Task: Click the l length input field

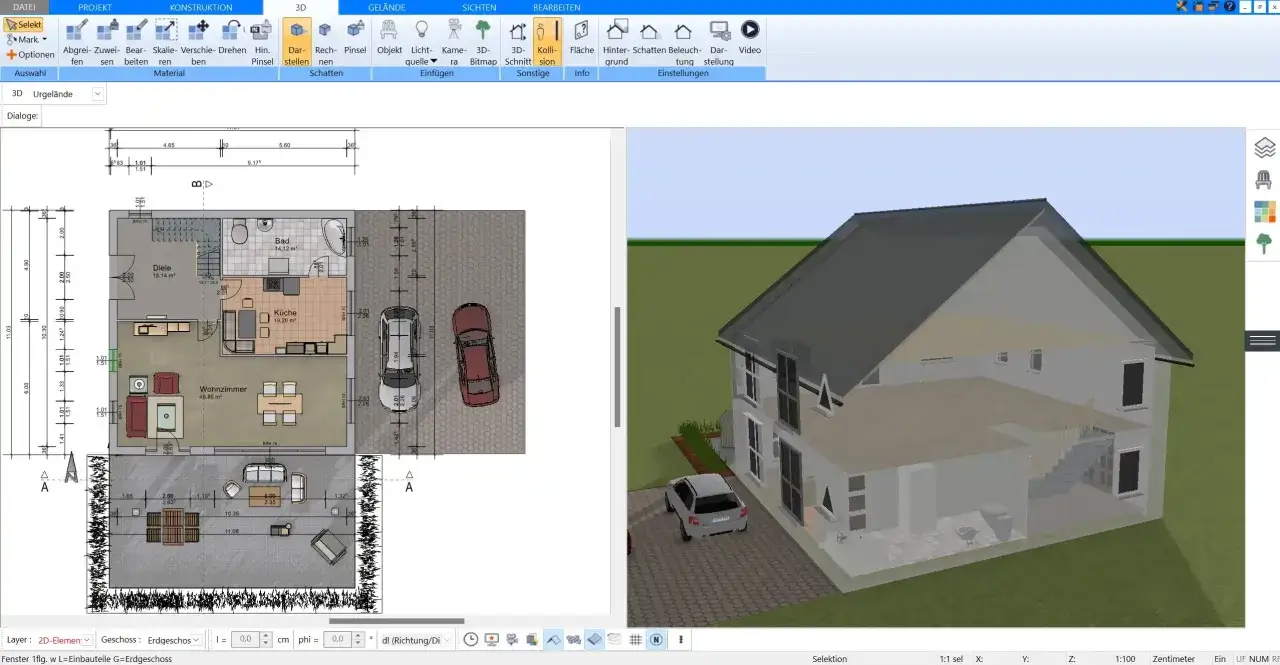Action: pos(247,639)
